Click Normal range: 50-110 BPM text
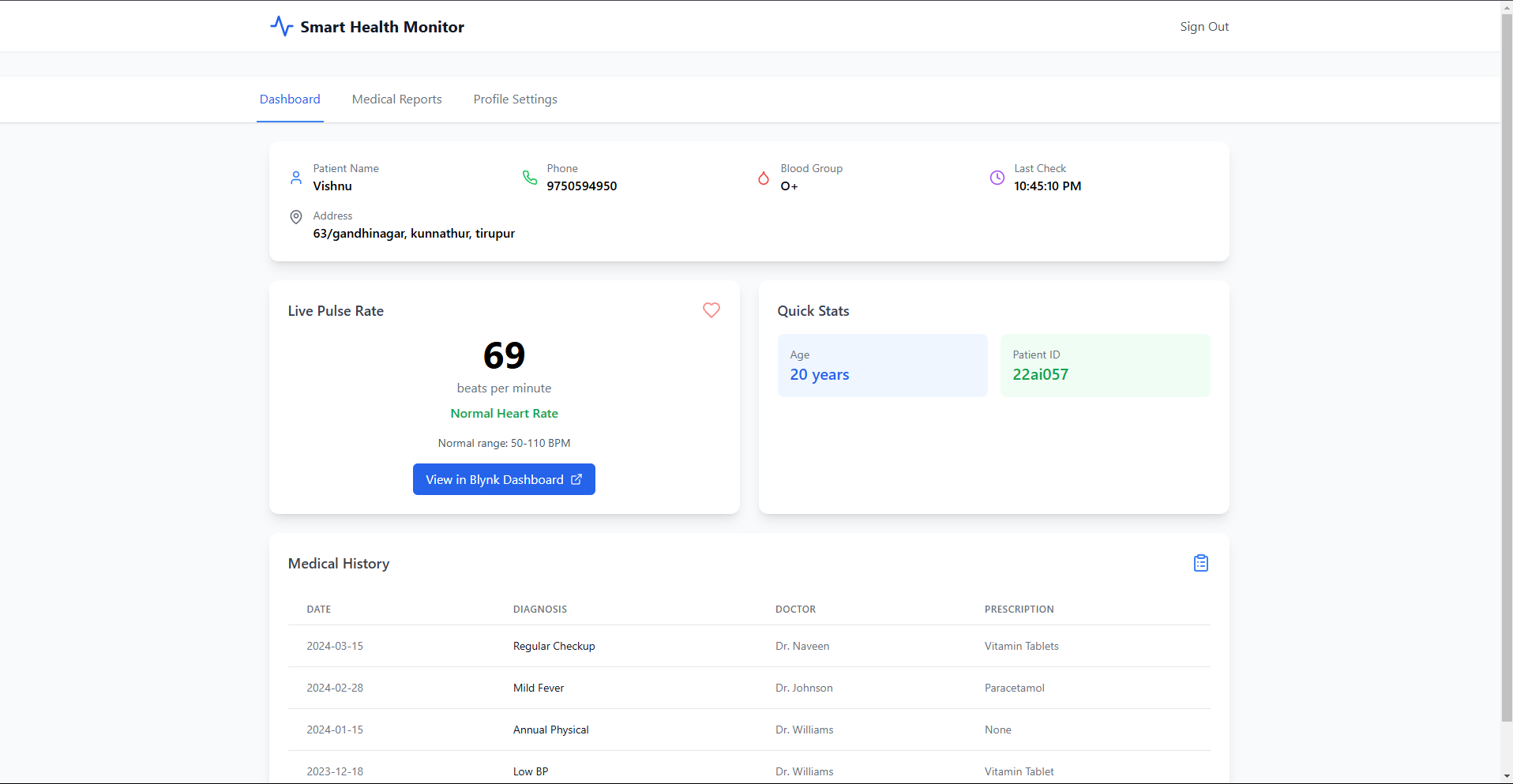Screen dimensions: 1513x784 click(504, 443)
